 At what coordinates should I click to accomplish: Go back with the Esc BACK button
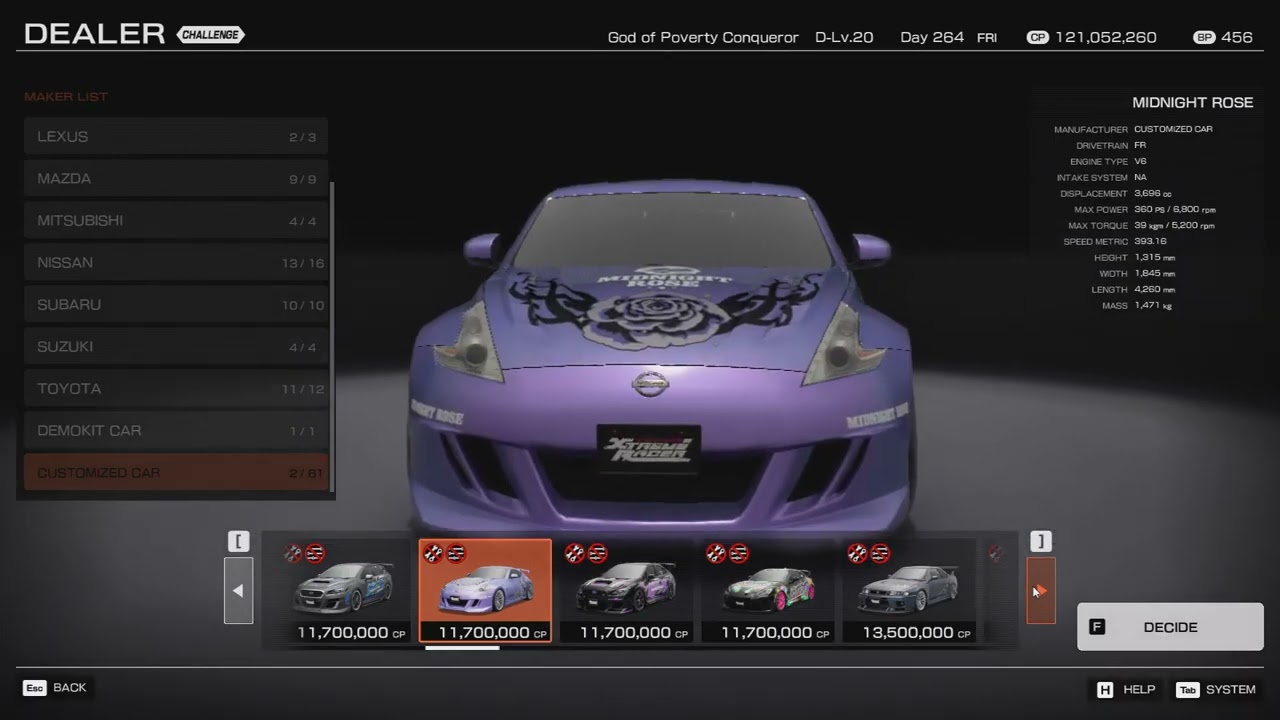click(55, 688)
